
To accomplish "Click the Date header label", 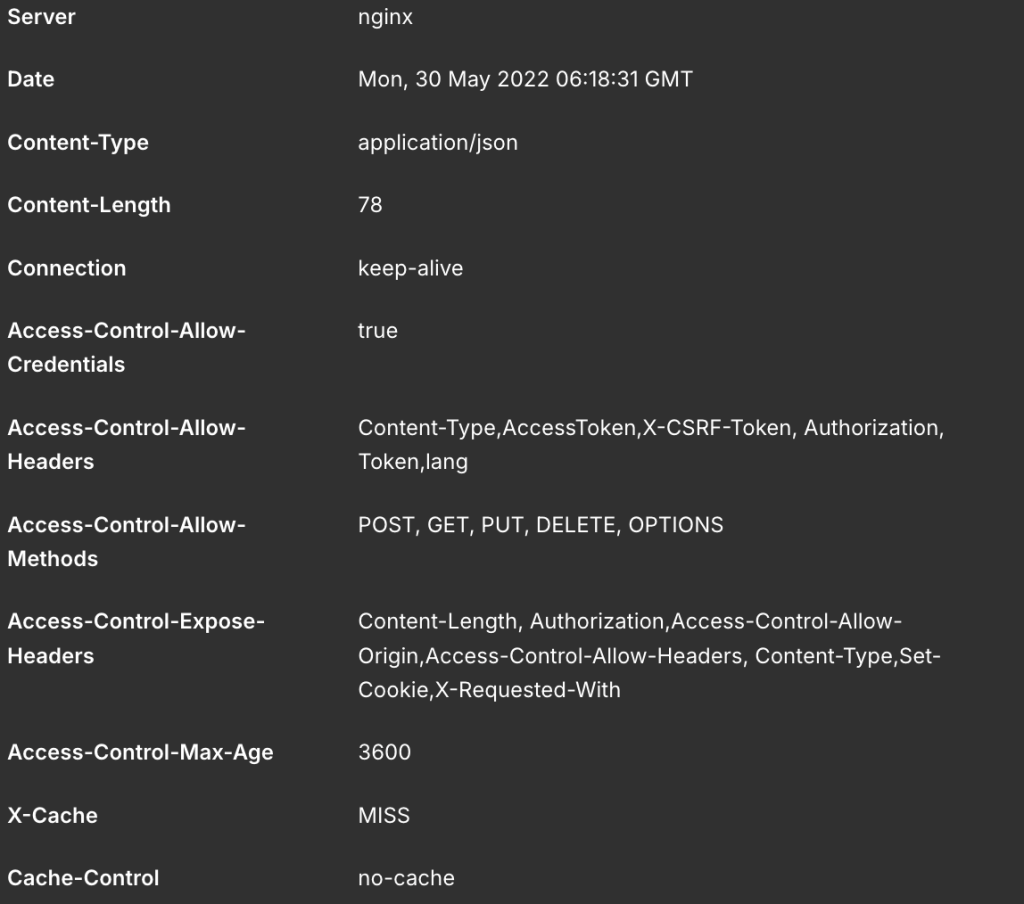I will [31, 79].
